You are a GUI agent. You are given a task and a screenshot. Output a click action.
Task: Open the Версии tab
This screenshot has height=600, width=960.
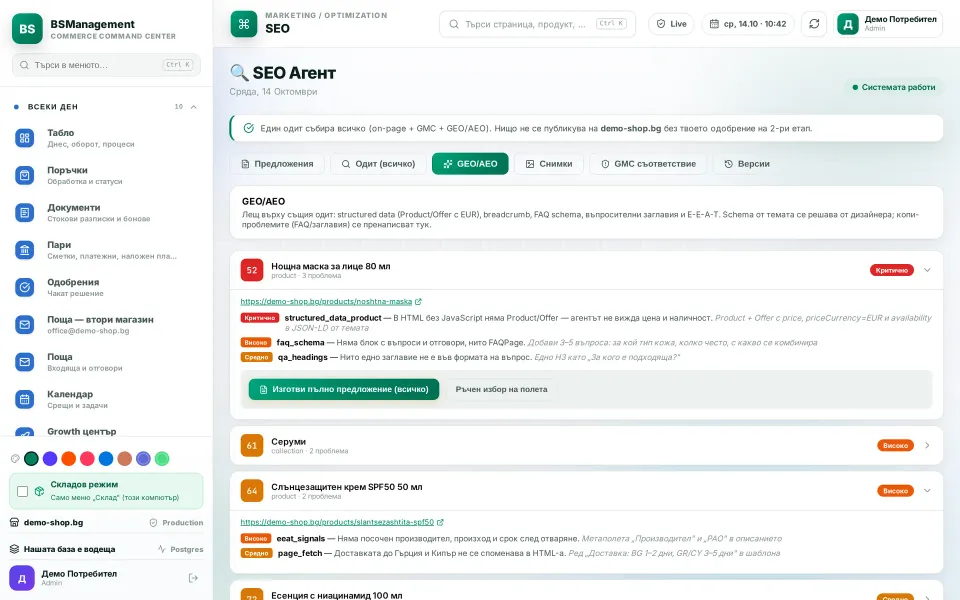click(747, 164)
